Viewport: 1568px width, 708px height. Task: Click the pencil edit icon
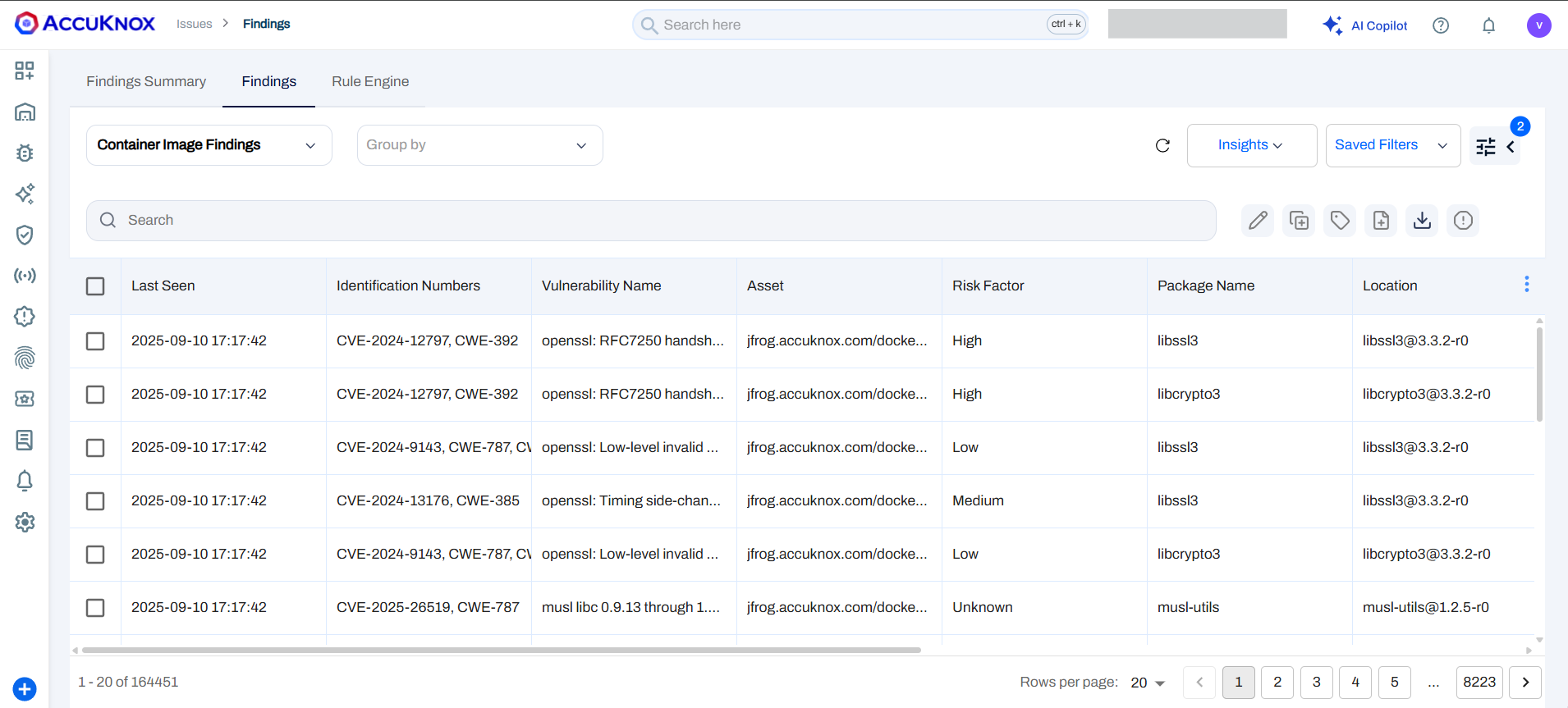1258,220
